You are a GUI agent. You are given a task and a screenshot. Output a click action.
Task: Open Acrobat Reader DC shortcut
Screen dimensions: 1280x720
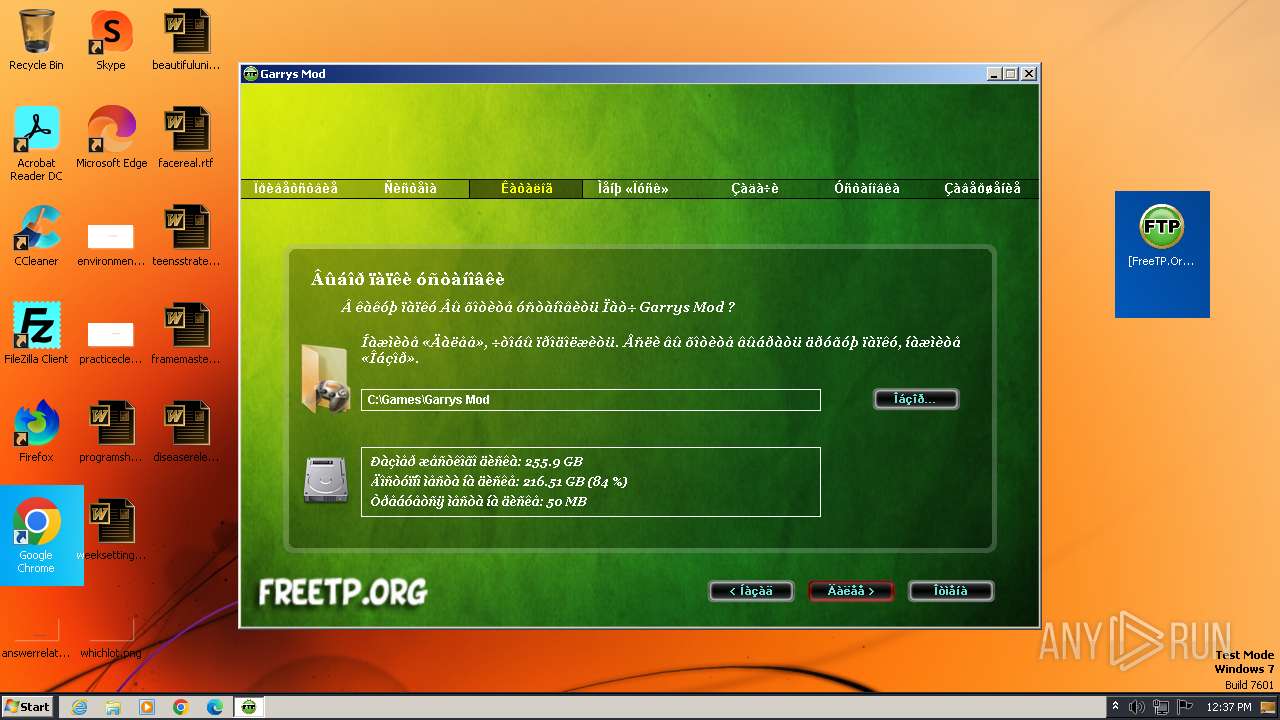coord(36,144)
